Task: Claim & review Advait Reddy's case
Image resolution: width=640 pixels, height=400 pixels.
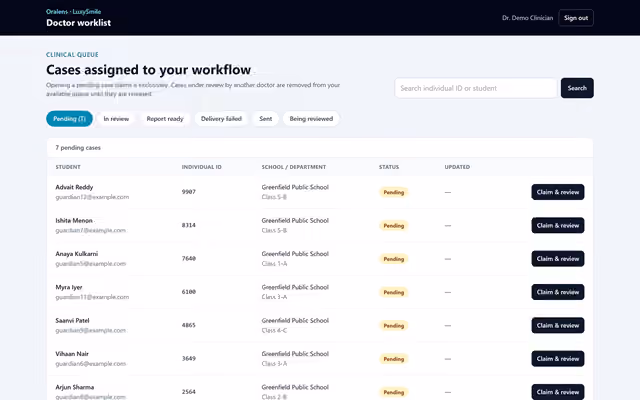Action: point(558,192)
